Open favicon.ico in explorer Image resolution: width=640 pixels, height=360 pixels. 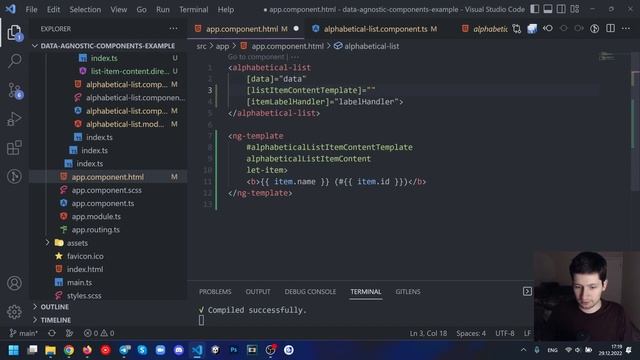point(85,256)
